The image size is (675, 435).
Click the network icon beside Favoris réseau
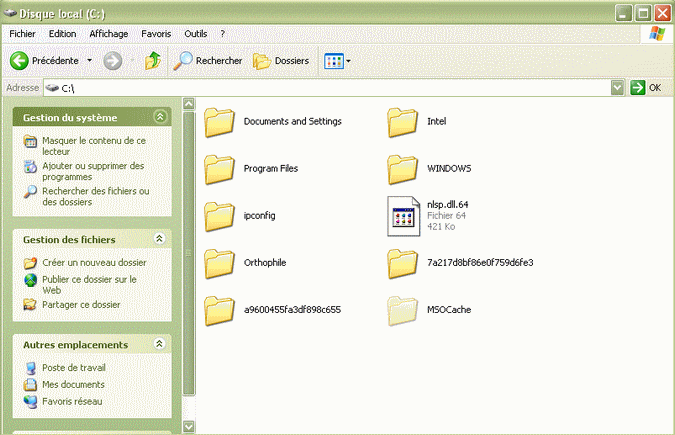coord(30,401)
